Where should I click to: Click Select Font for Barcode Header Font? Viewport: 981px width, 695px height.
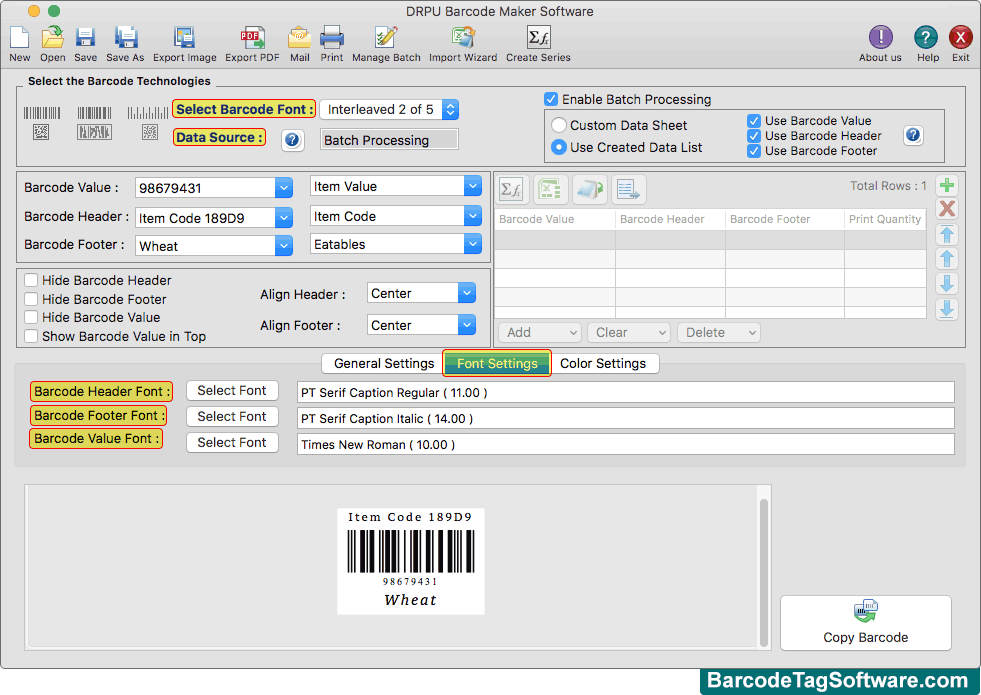tap(232, 390)
